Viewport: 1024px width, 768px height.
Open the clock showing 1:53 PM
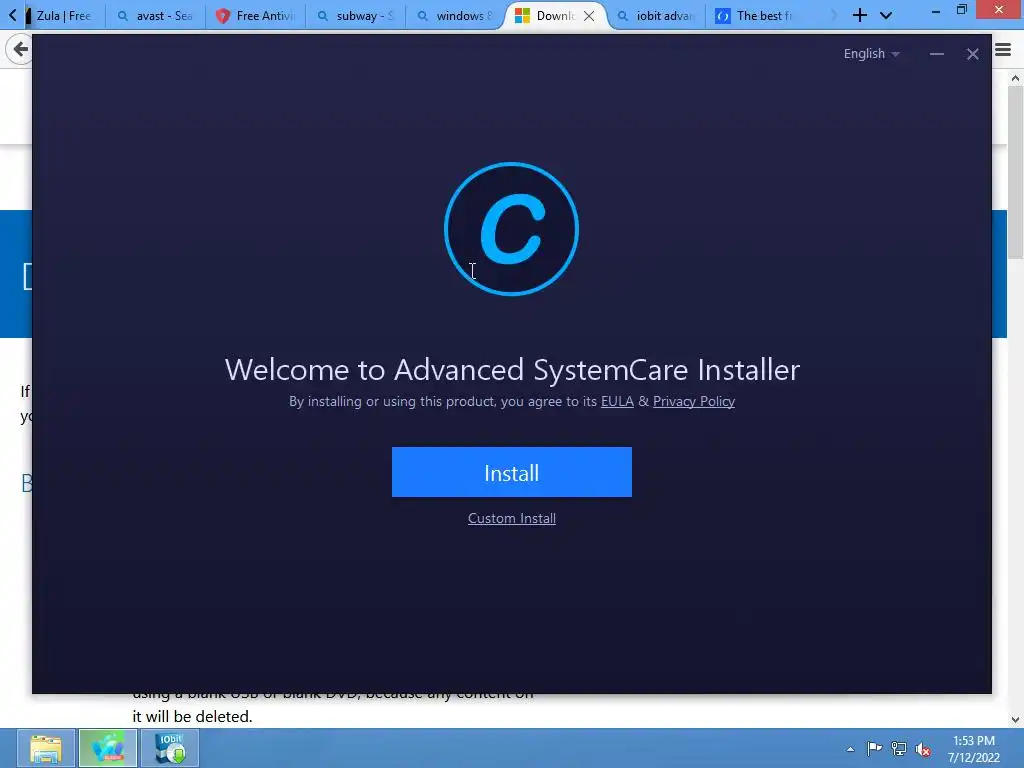[x=974, y=749]
